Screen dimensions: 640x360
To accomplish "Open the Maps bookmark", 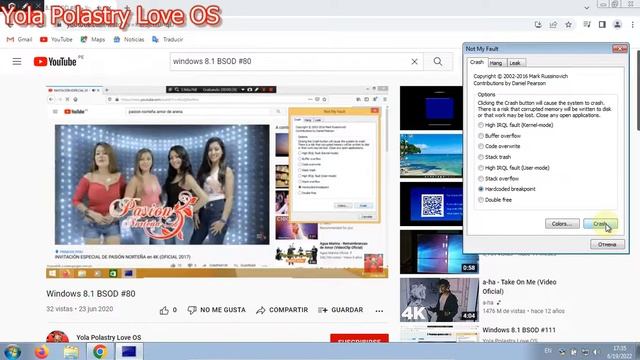I will [93, 40].
